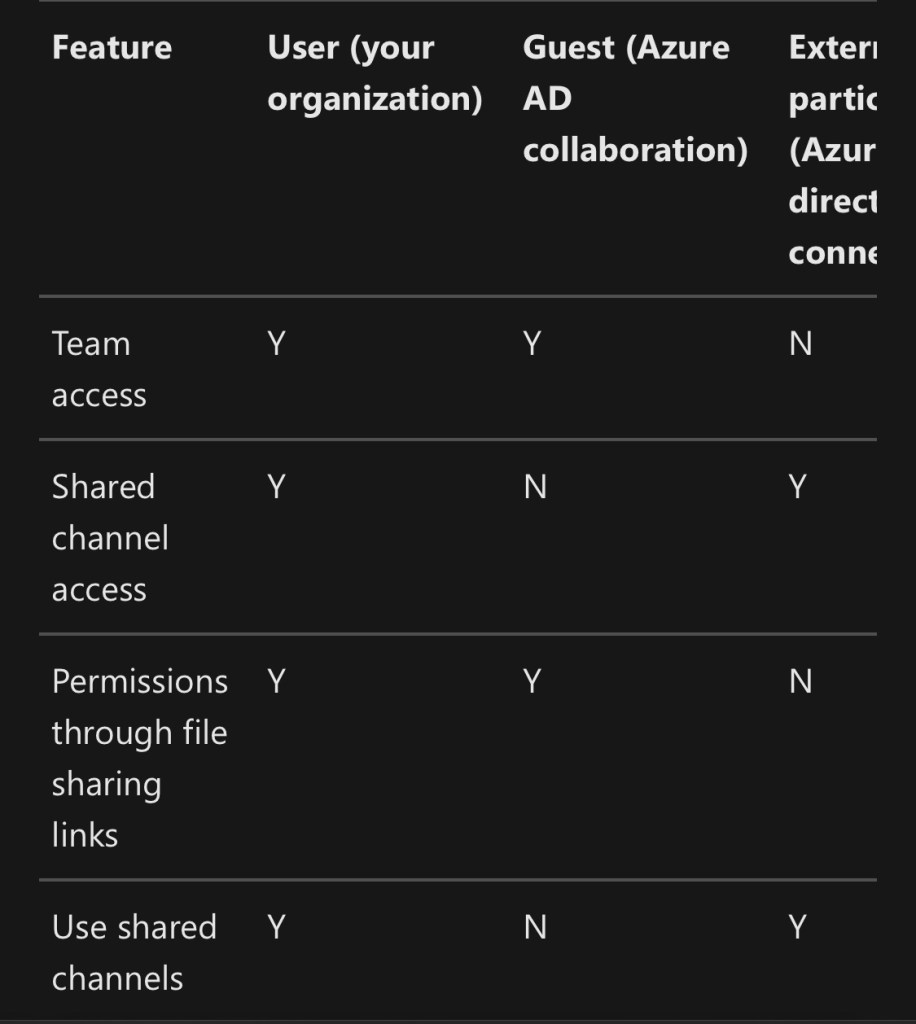This screenshot has width=916, height=1024.
Task: Click the Feature column header
Action: pos(111,47)
